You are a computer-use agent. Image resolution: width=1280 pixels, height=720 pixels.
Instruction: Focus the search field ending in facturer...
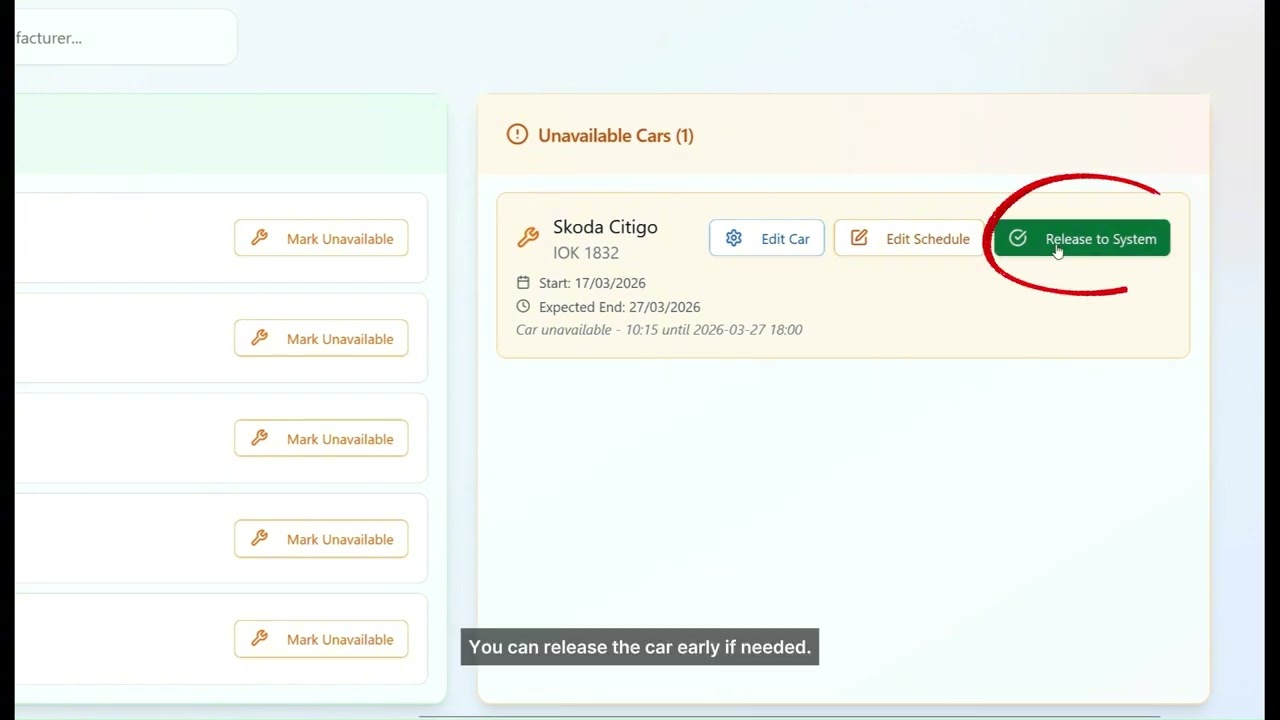[x=126, y=38]
